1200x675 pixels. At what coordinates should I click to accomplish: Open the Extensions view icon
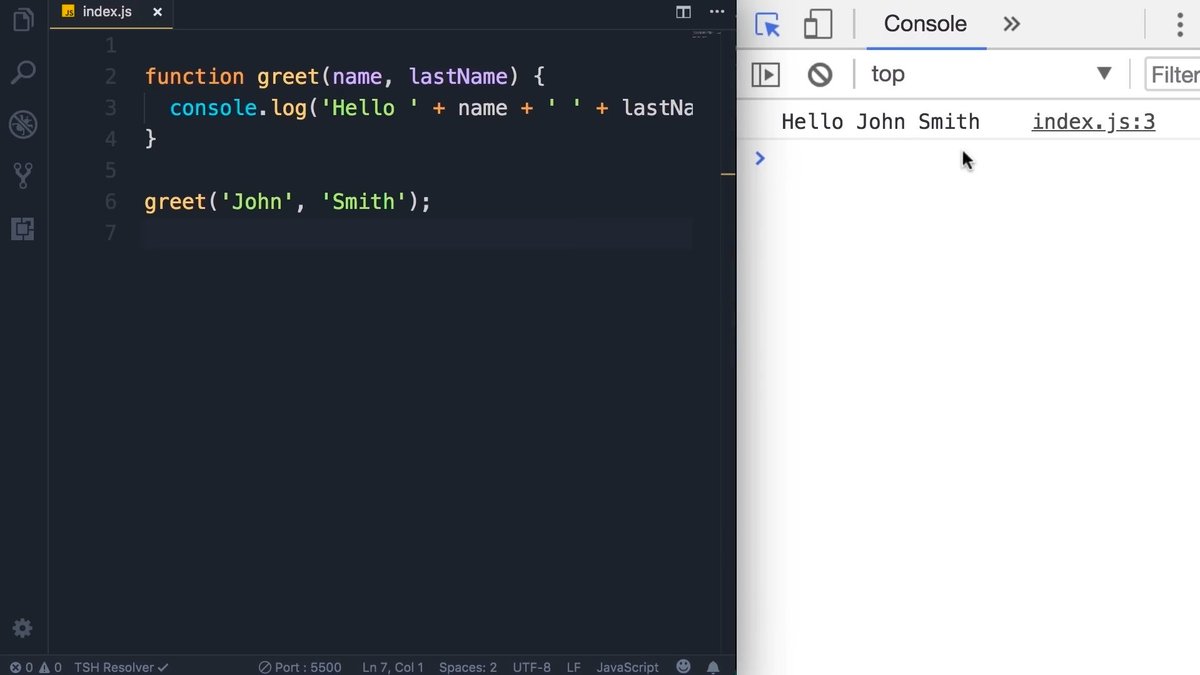click(22, 229)
